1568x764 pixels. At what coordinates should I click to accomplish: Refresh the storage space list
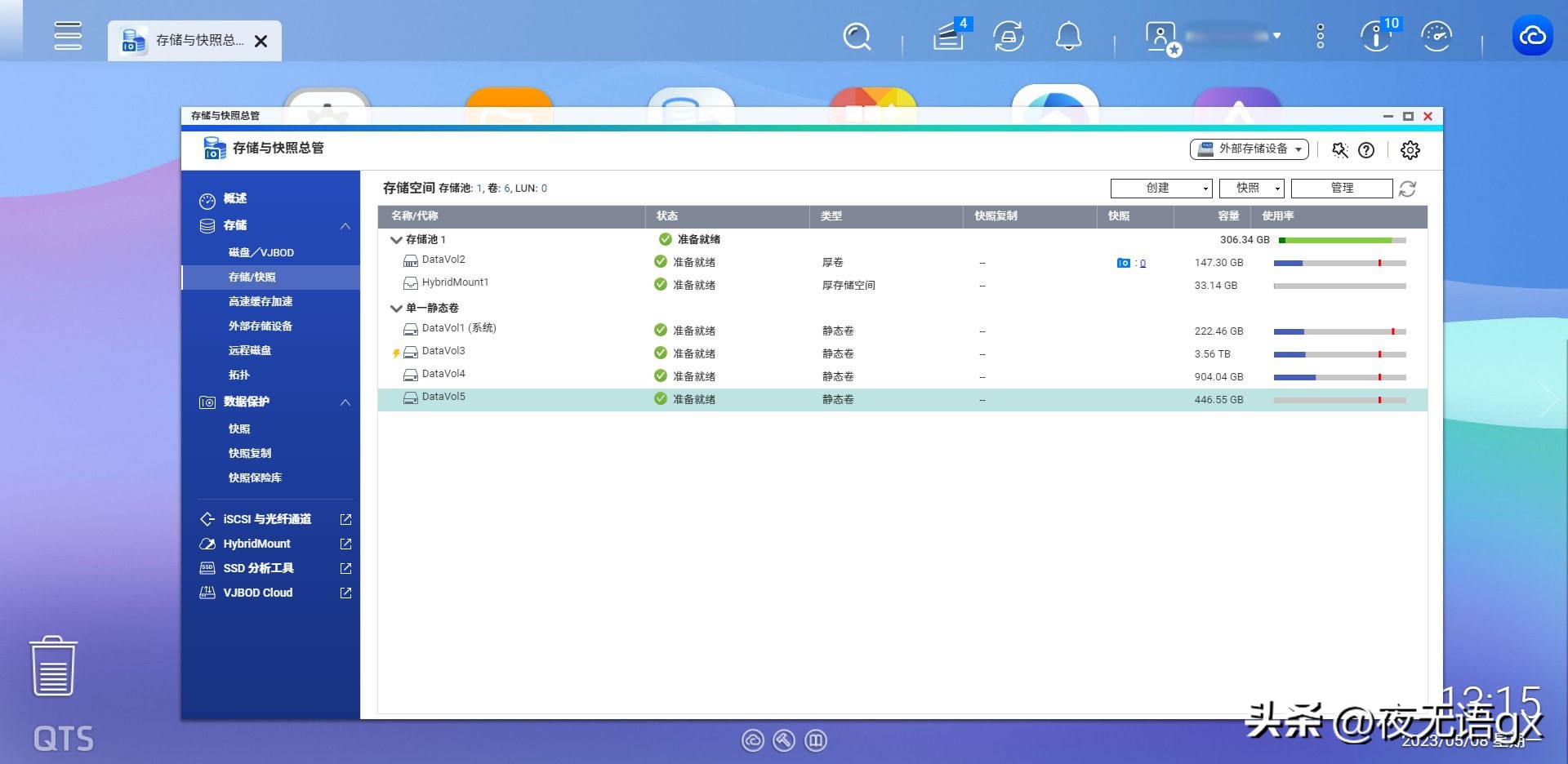point(1407,189)
